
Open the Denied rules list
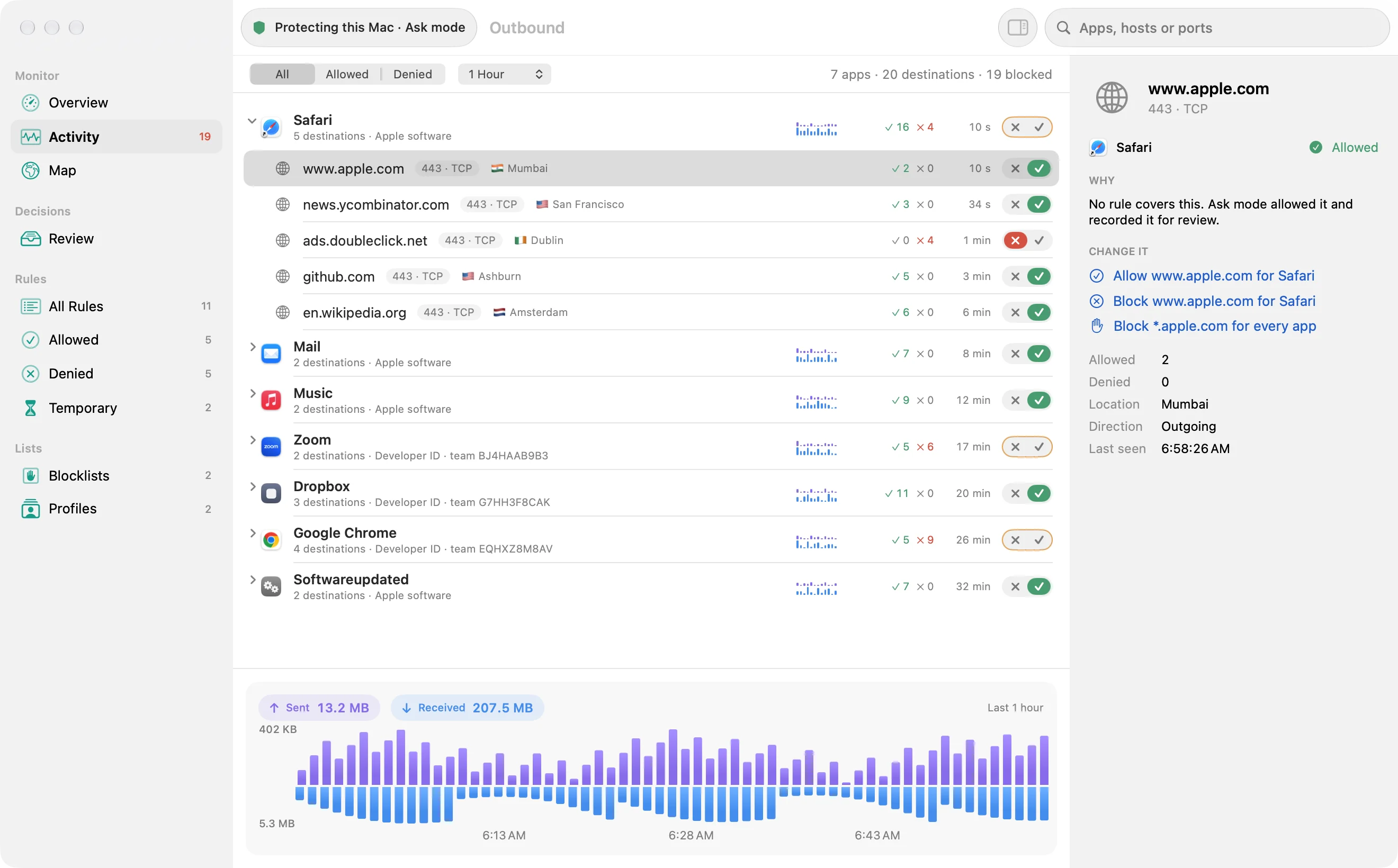point(116,374)
